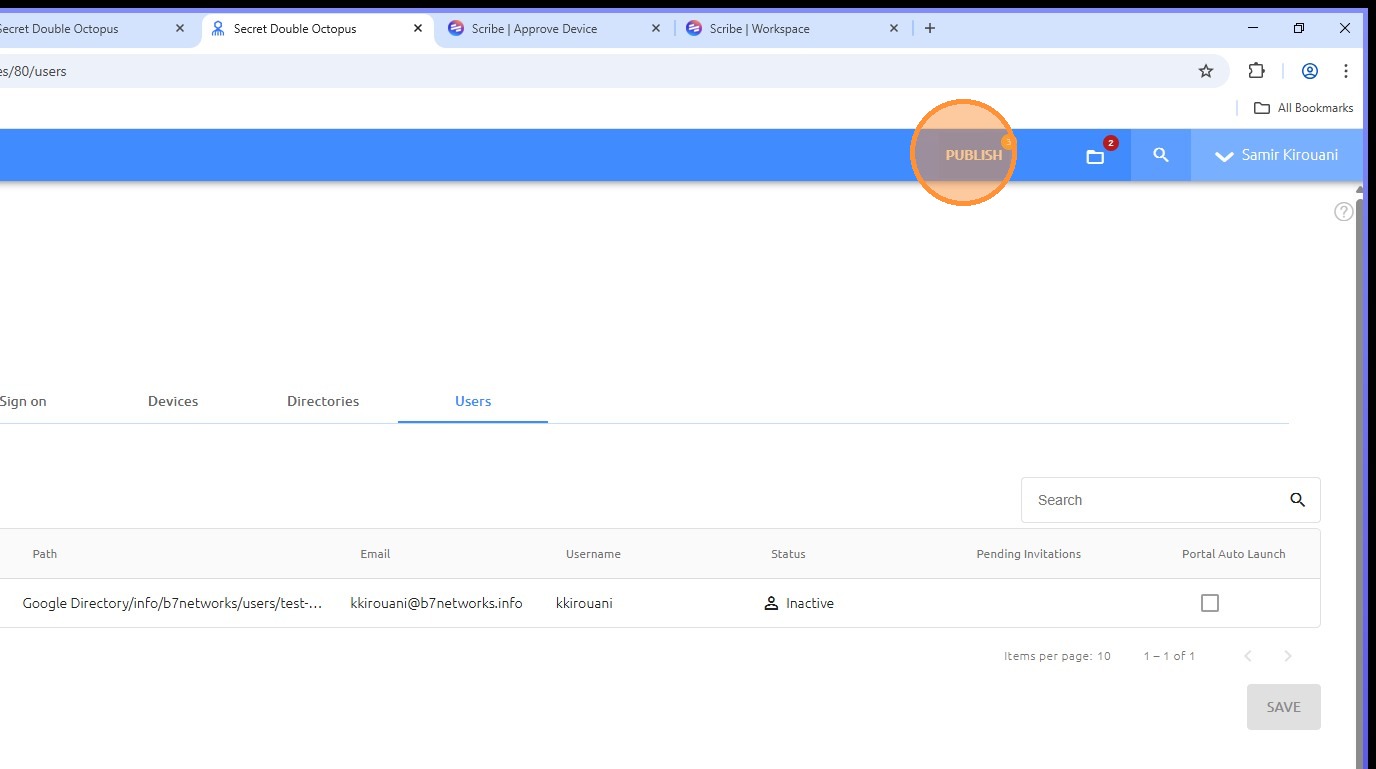Click the help question mark icon

[1344, 212]
